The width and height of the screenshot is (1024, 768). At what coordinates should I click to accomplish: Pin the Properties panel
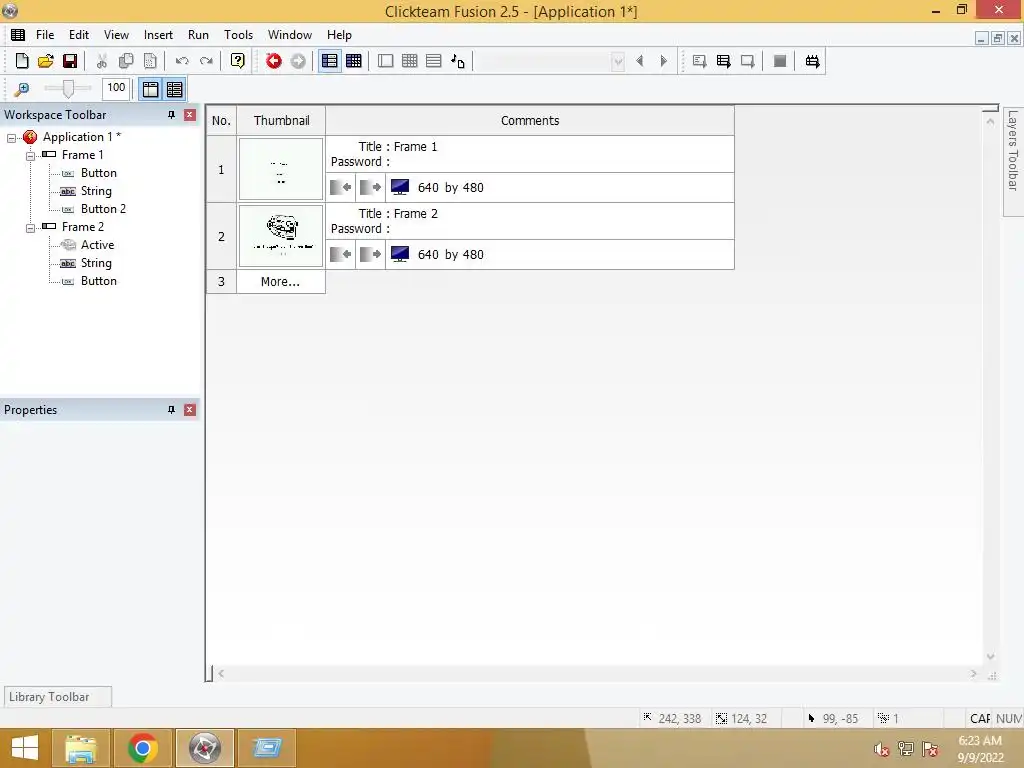(x=171, y=410)
